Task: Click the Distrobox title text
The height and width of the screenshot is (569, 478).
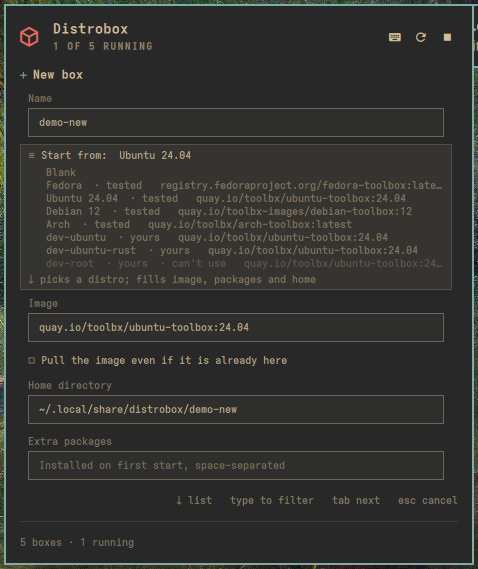Action: (91, 29)
